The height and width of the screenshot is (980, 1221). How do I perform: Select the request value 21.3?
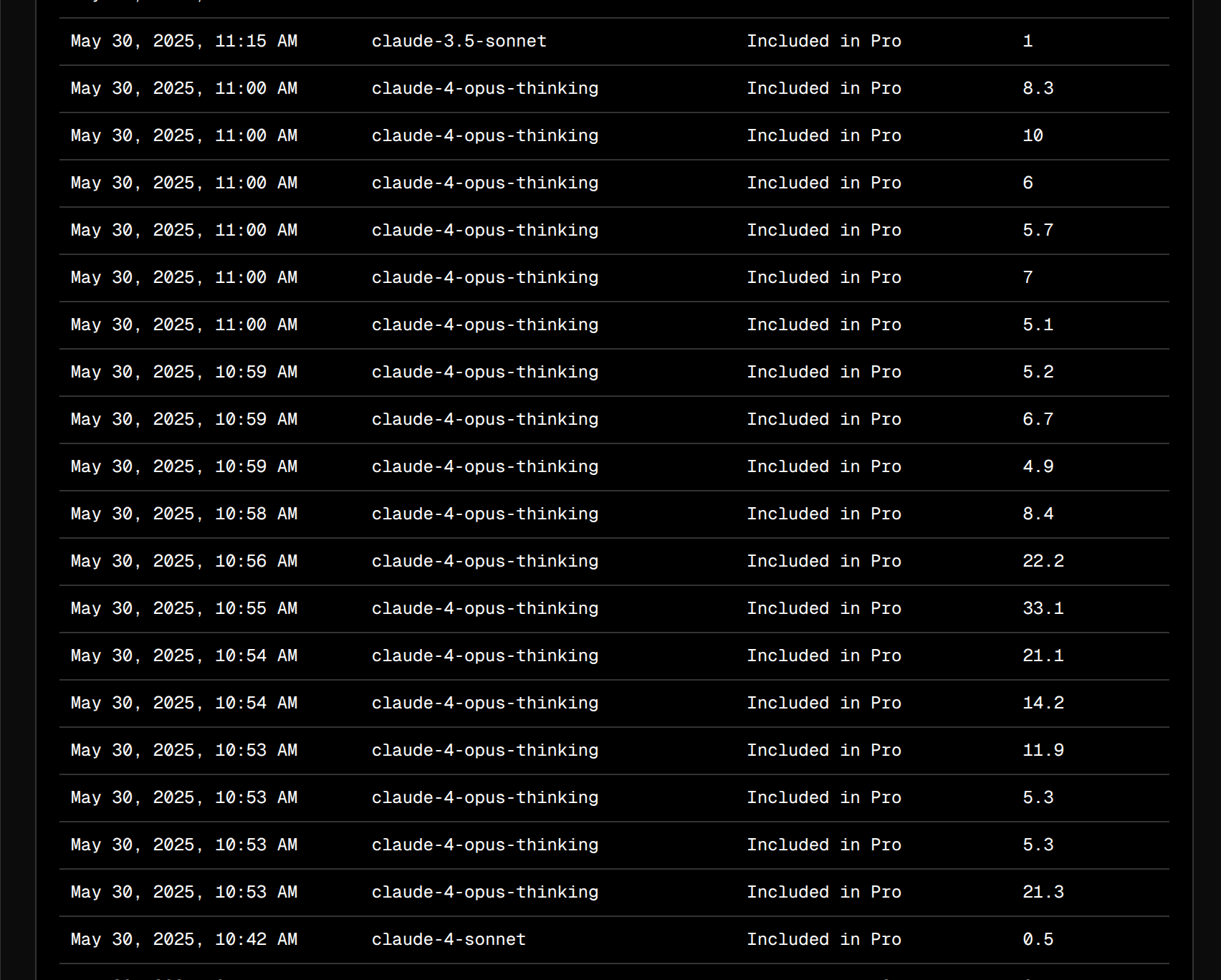click(1043, 893)
